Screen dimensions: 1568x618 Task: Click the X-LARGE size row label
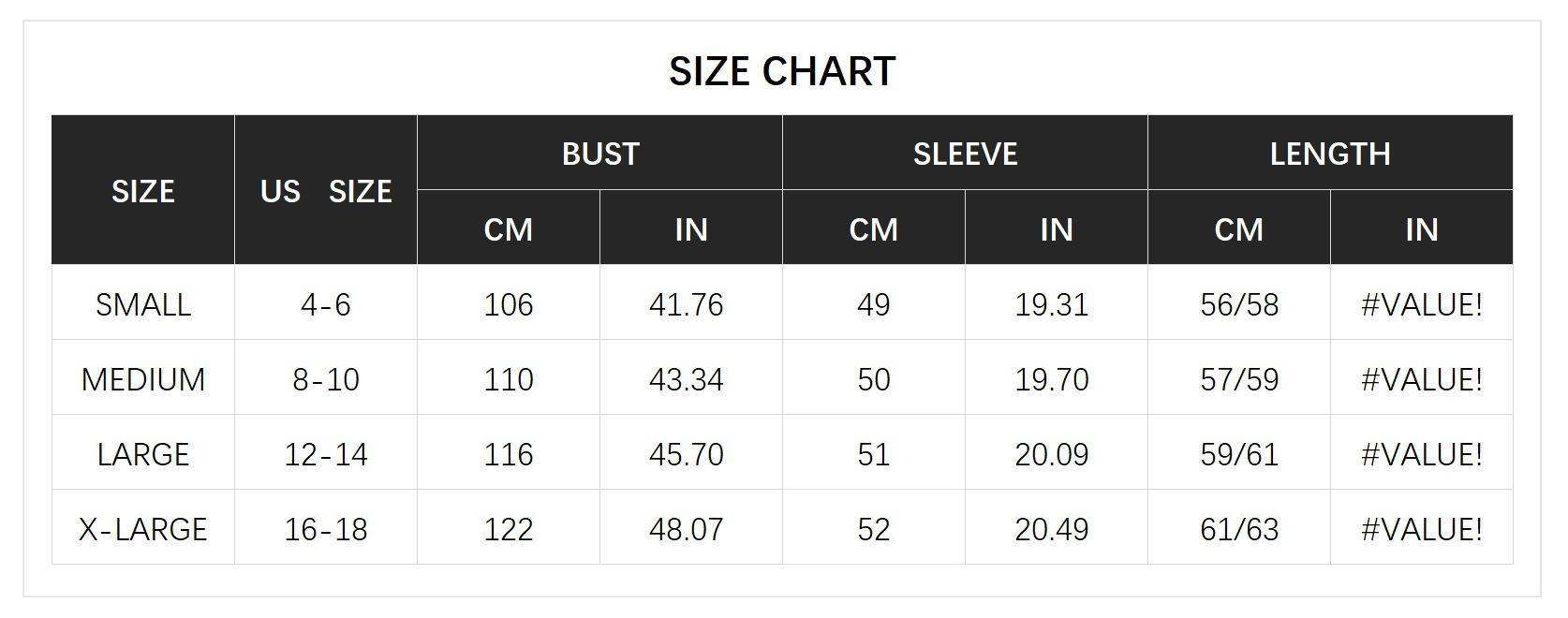[143, 529]
